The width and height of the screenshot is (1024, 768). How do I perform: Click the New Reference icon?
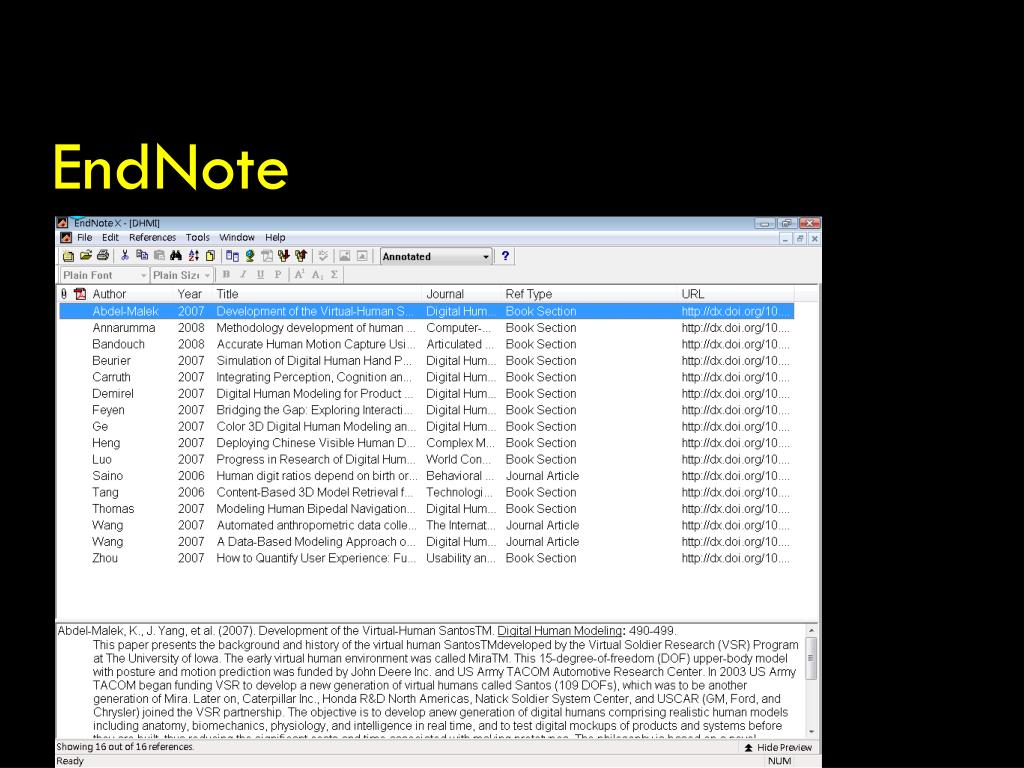tap(210, 256)
